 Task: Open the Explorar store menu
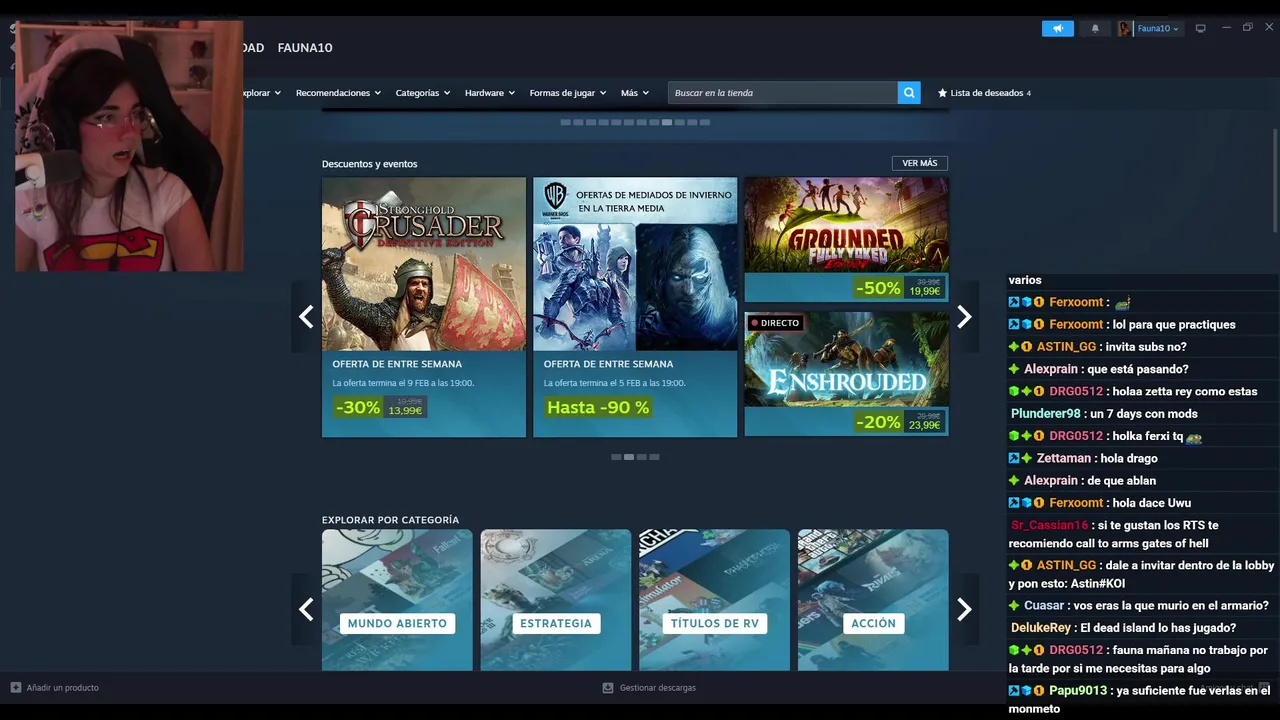261,93
